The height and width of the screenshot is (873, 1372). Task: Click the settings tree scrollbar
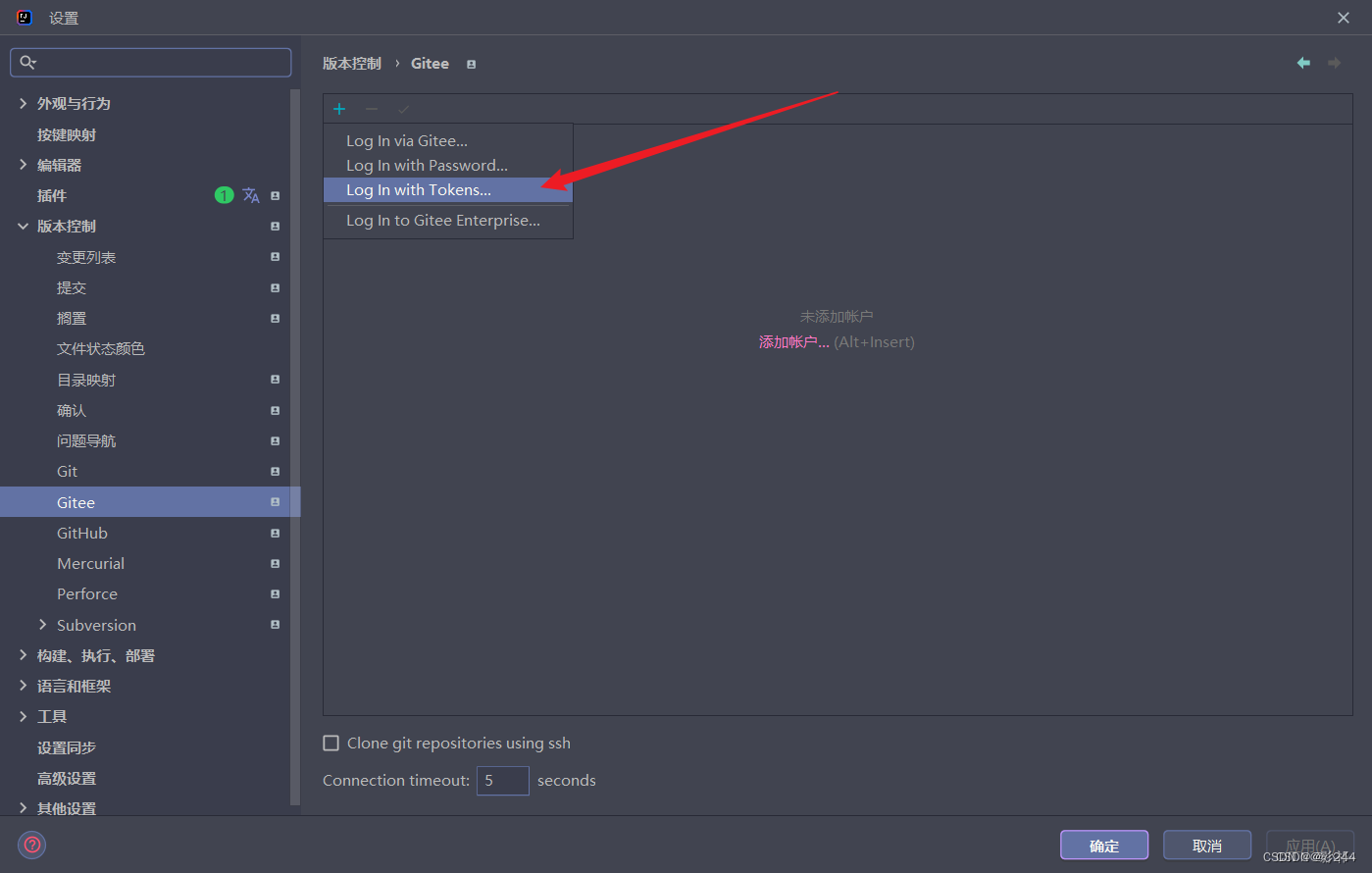click(295, 446)
